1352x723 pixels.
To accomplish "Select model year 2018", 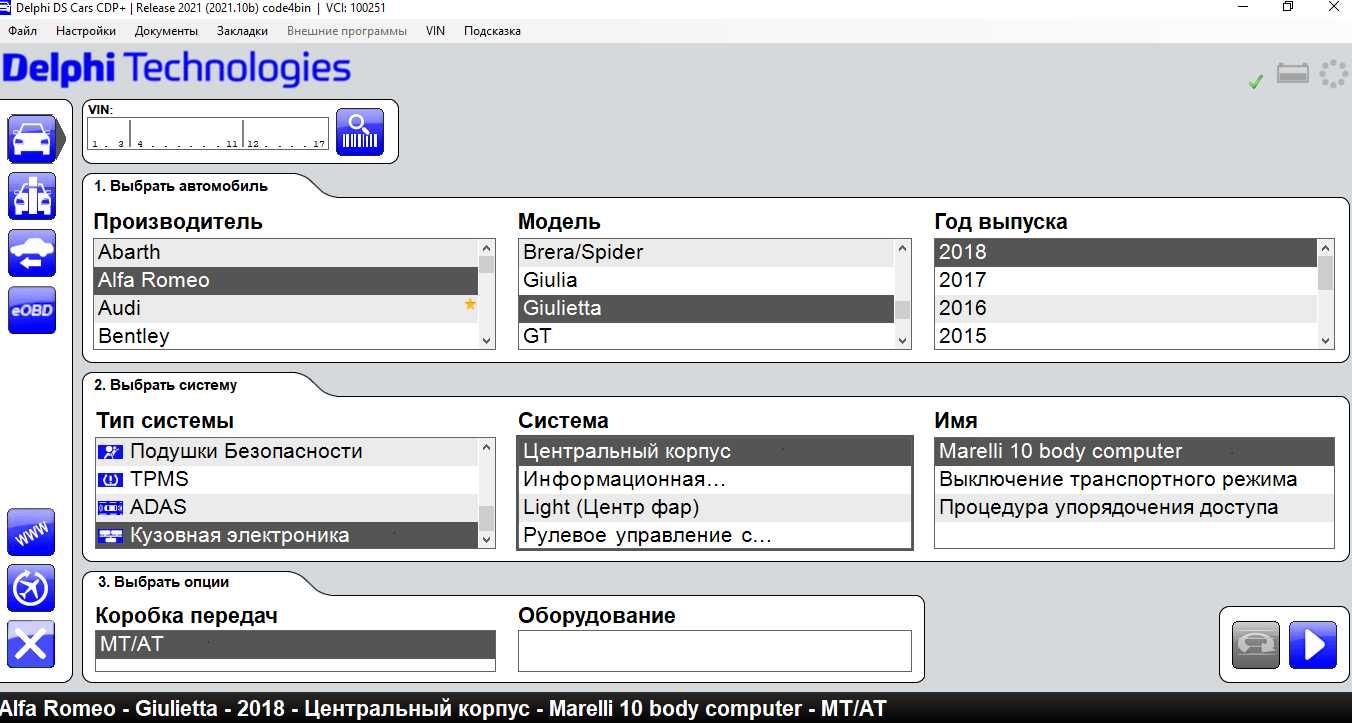I will (1126, 252).
